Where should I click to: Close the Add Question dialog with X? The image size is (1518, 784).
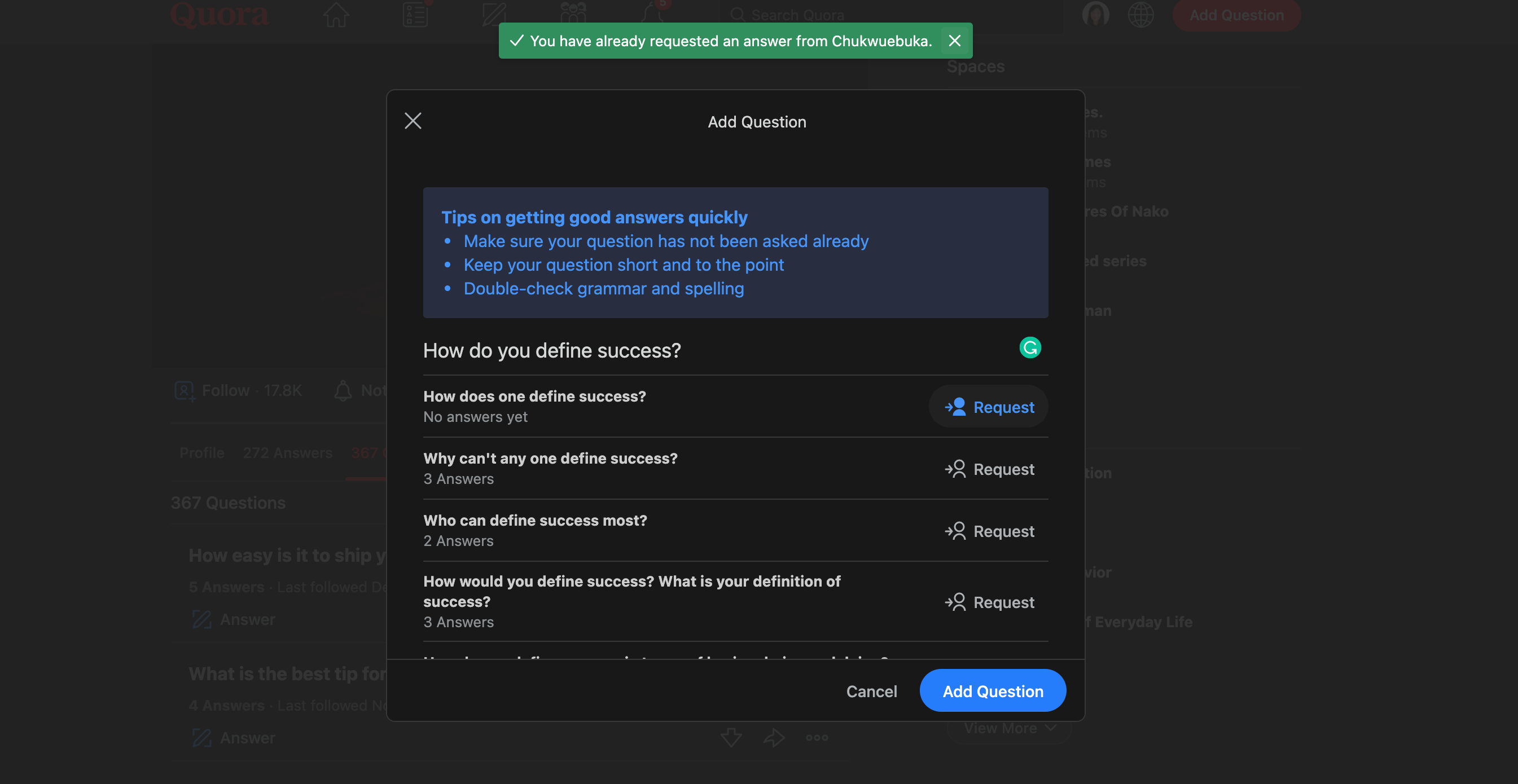click(x=413, y=121)
